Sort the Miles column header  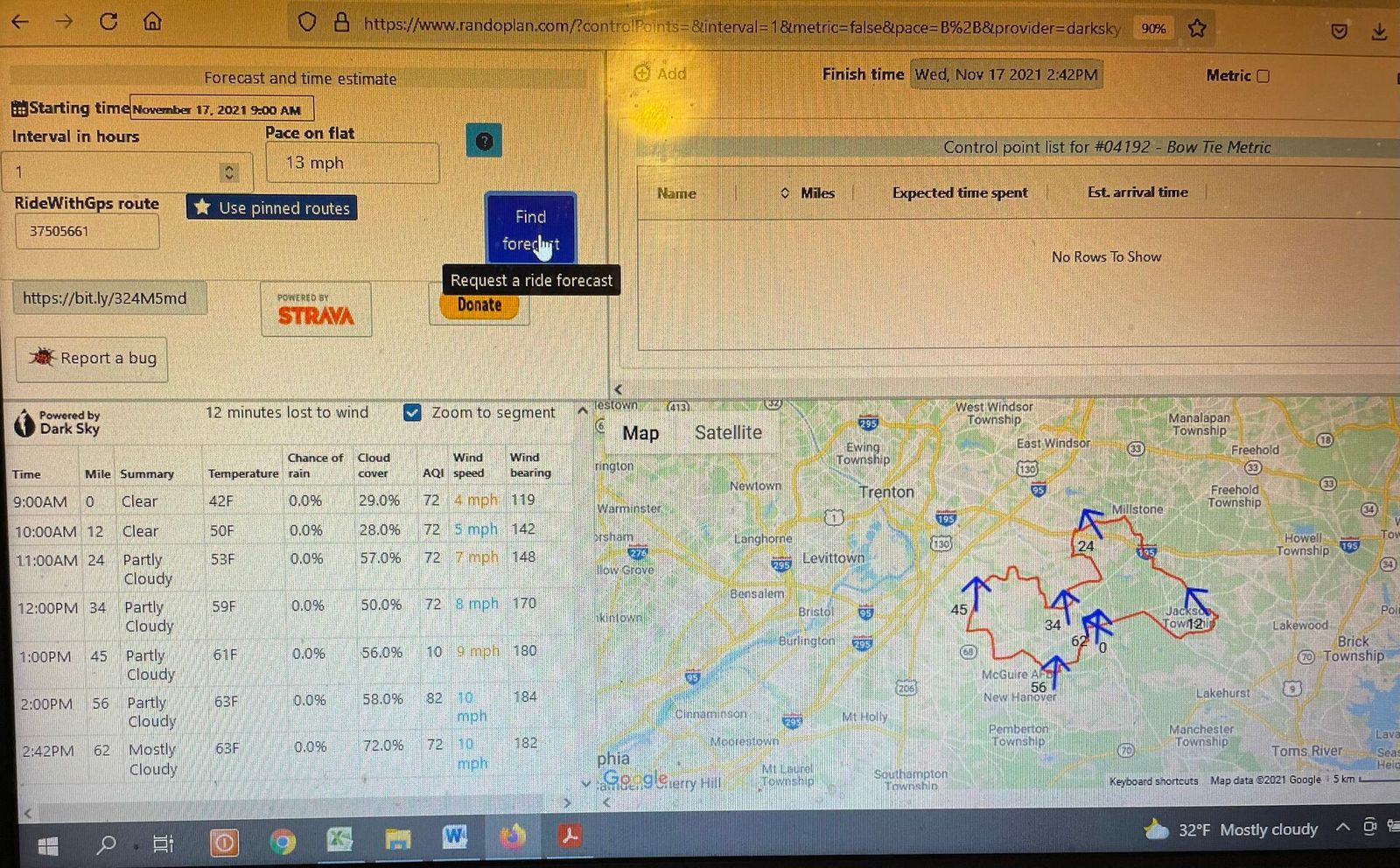(x=816, y=192)
